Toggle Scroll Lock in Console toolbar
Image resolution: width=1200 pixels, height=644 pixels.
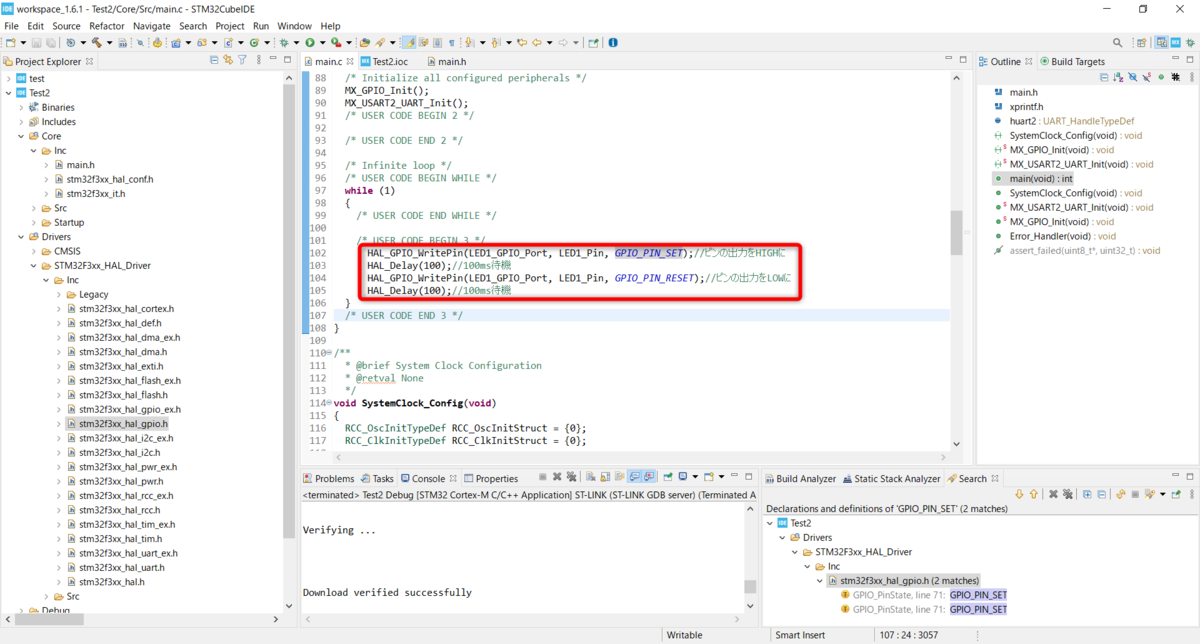coord(605,477)
